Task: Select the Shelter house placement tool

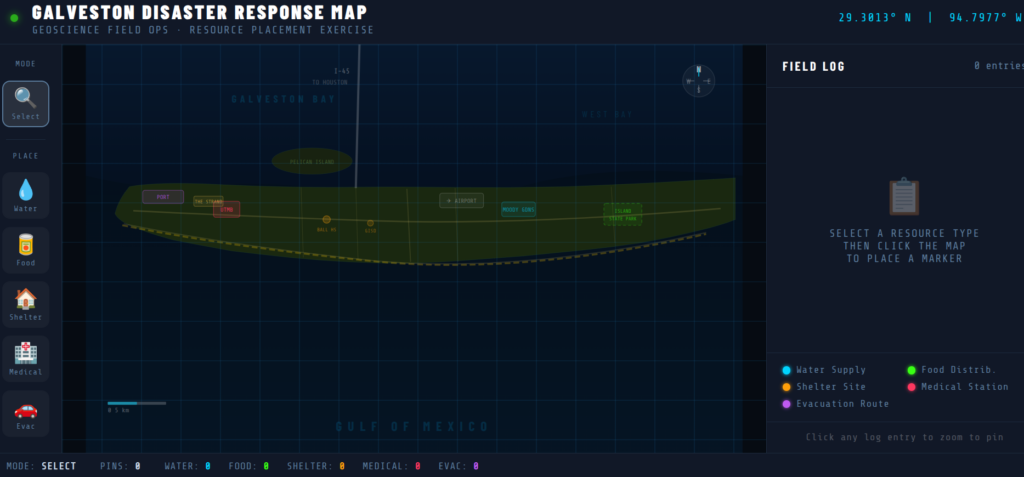Action: (25, 304)
